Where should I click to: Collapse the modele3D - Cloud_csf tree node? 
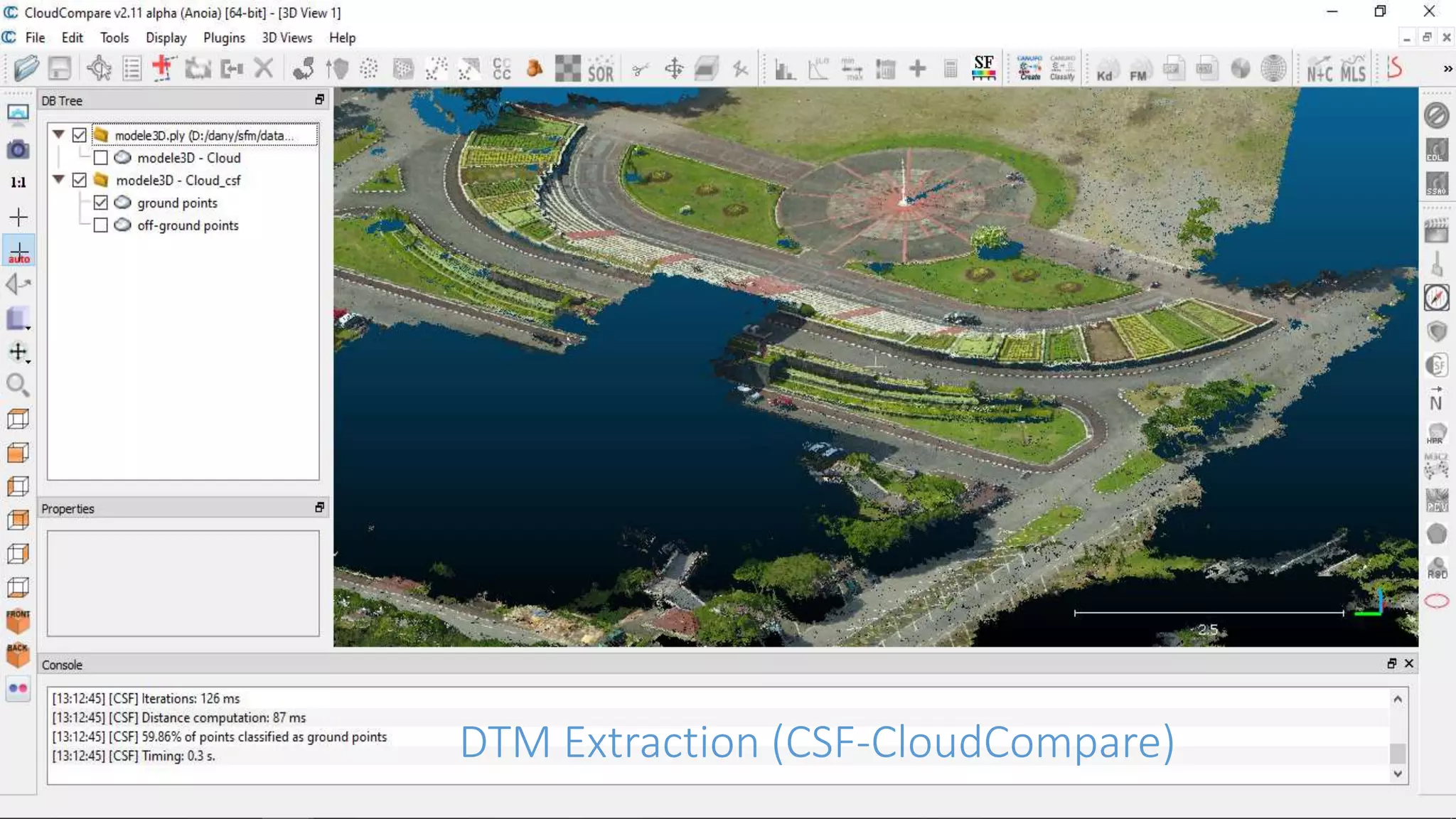tap(59, 180)
